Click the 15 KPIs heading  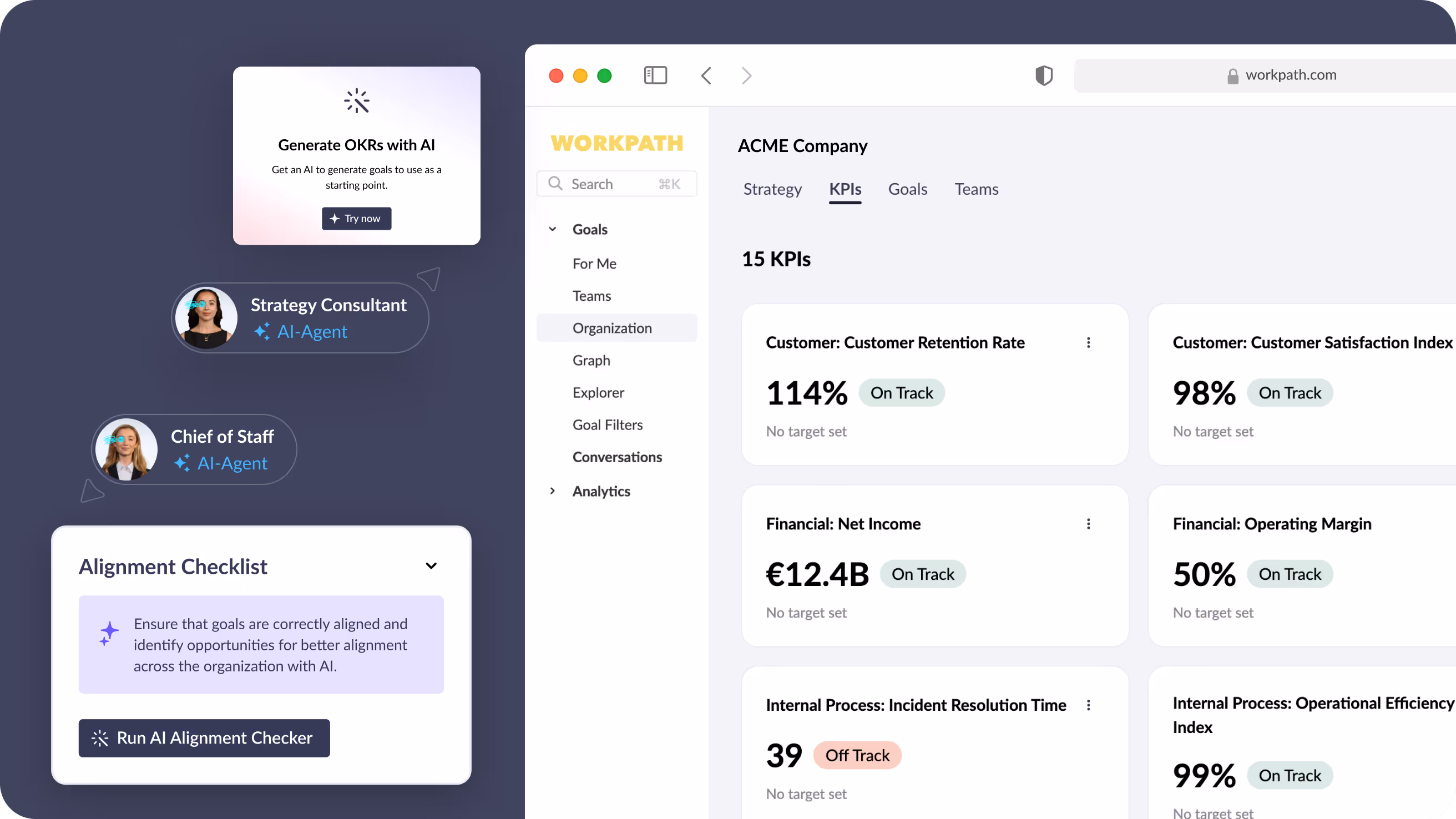776,259
